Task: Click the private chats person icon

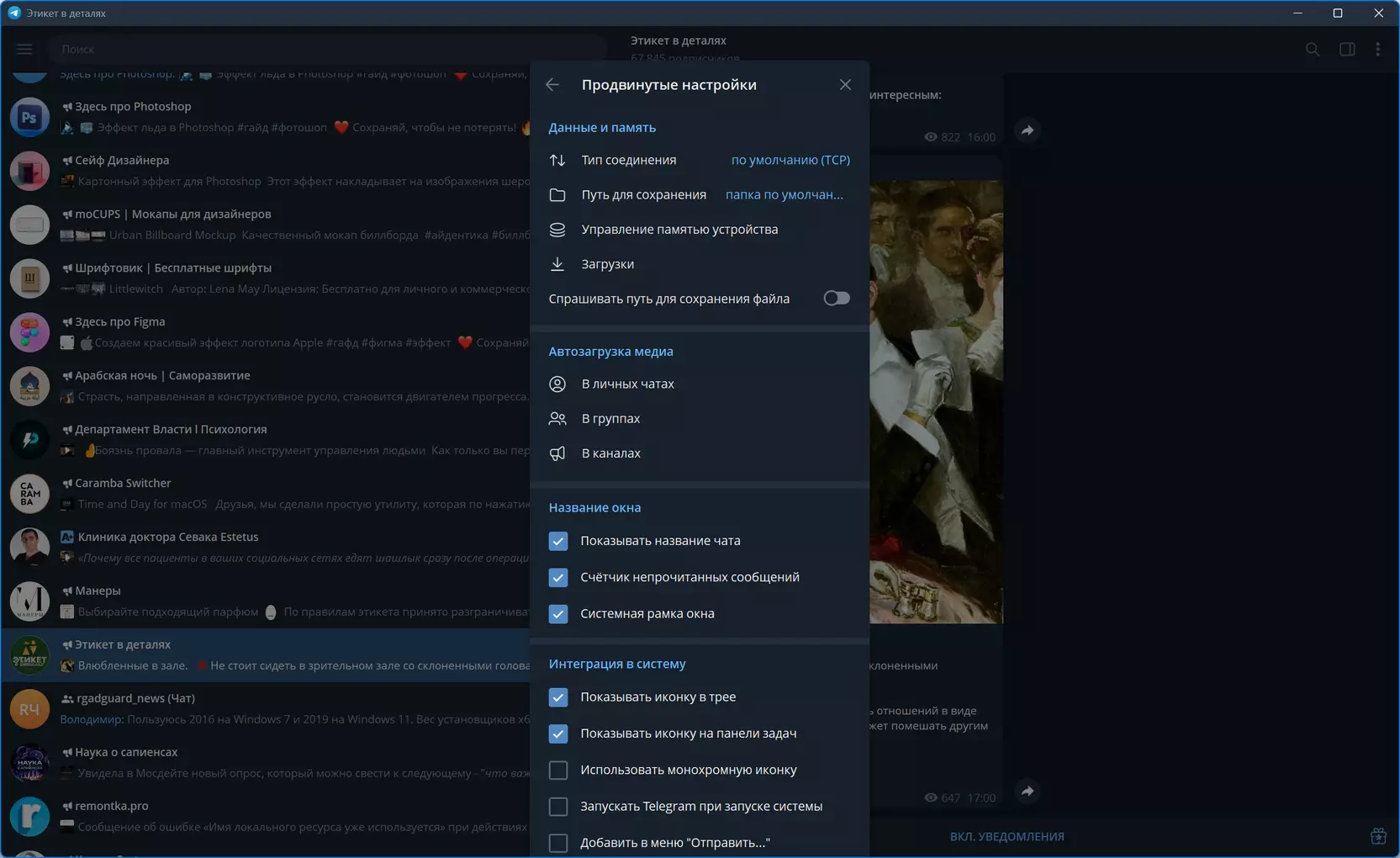Action: (x=557, y=384)
